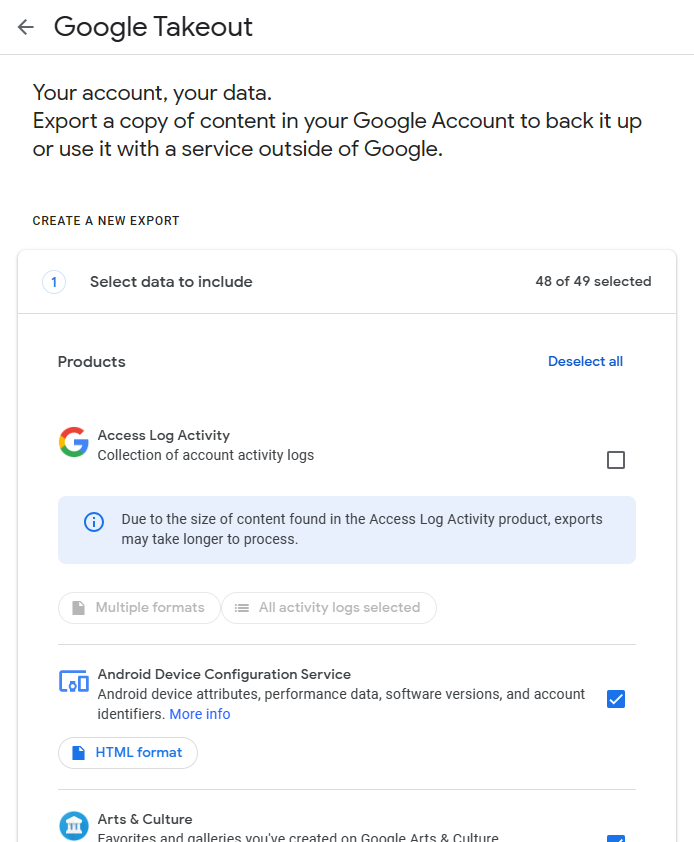The image size is (694, 842).
Task: Click the Google Takeout page title
Action: (153, 27)
